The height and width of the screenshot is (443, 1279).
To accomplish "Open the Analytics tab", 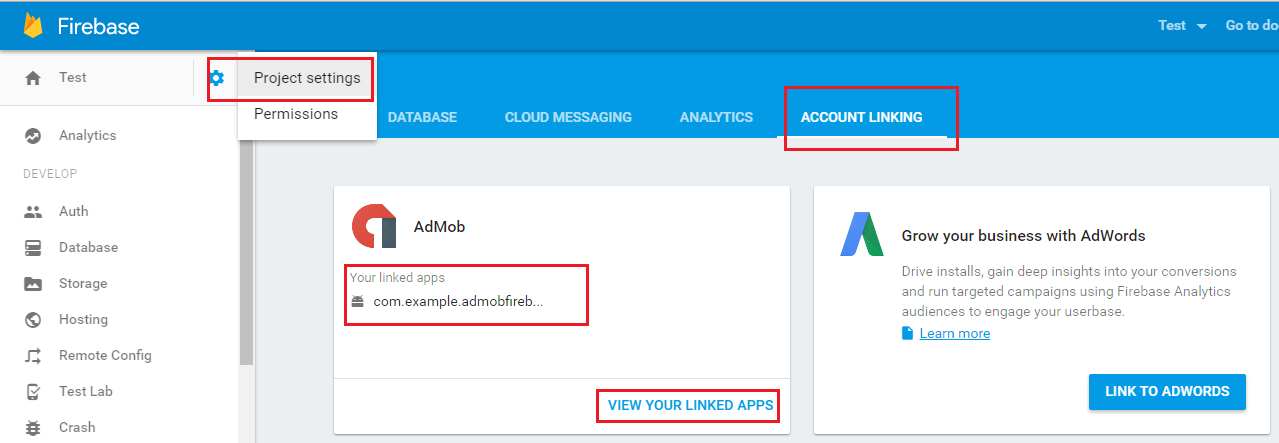I will pos(716,117).
